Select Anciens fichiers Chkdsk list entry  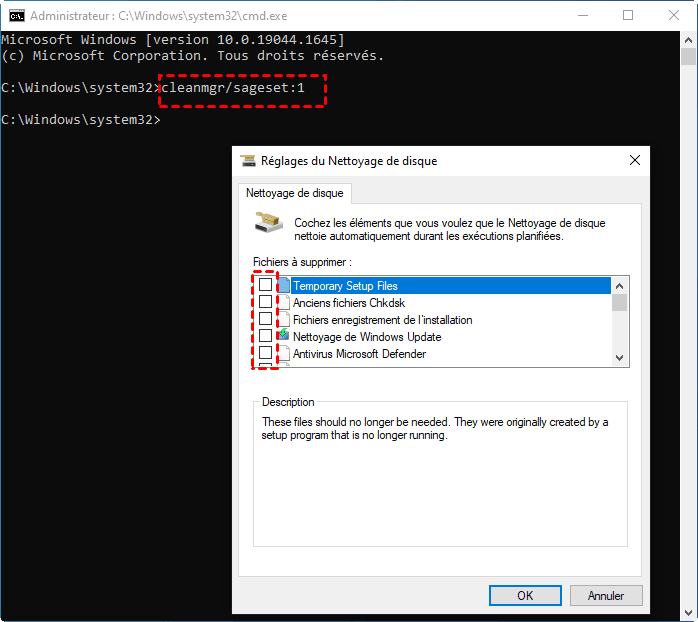[x=349, y=303]
